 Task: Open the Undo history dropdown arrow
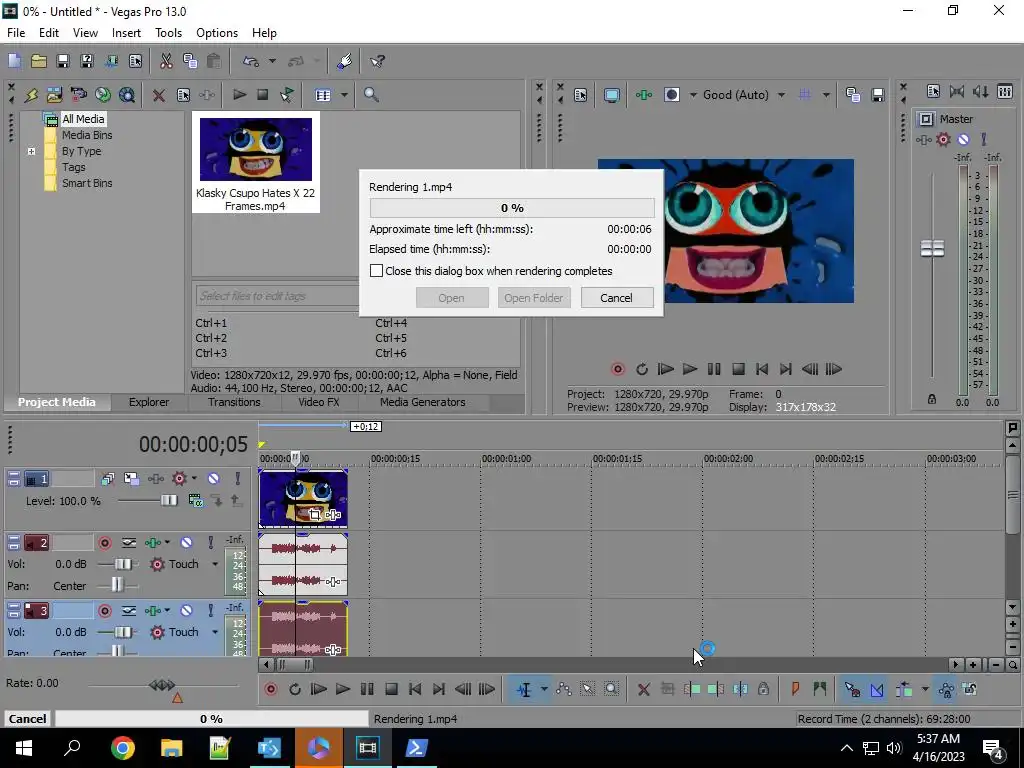[272, 61]
